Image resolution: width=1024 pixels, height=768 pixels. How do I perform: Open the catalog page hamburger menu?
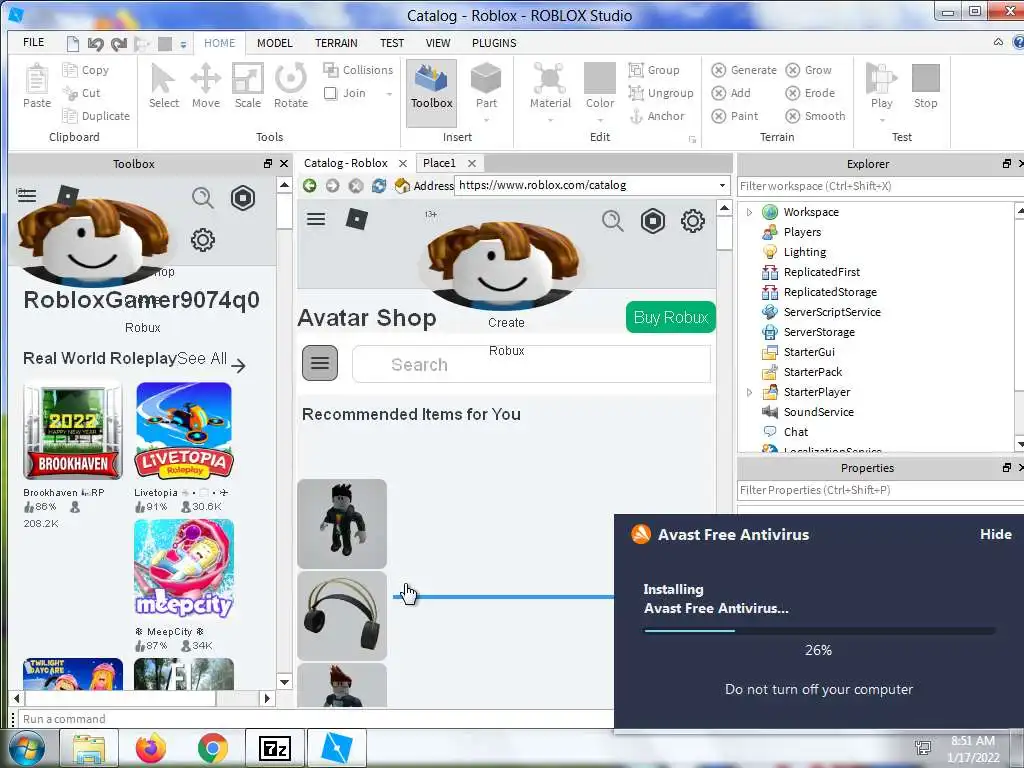pos(316,219)
